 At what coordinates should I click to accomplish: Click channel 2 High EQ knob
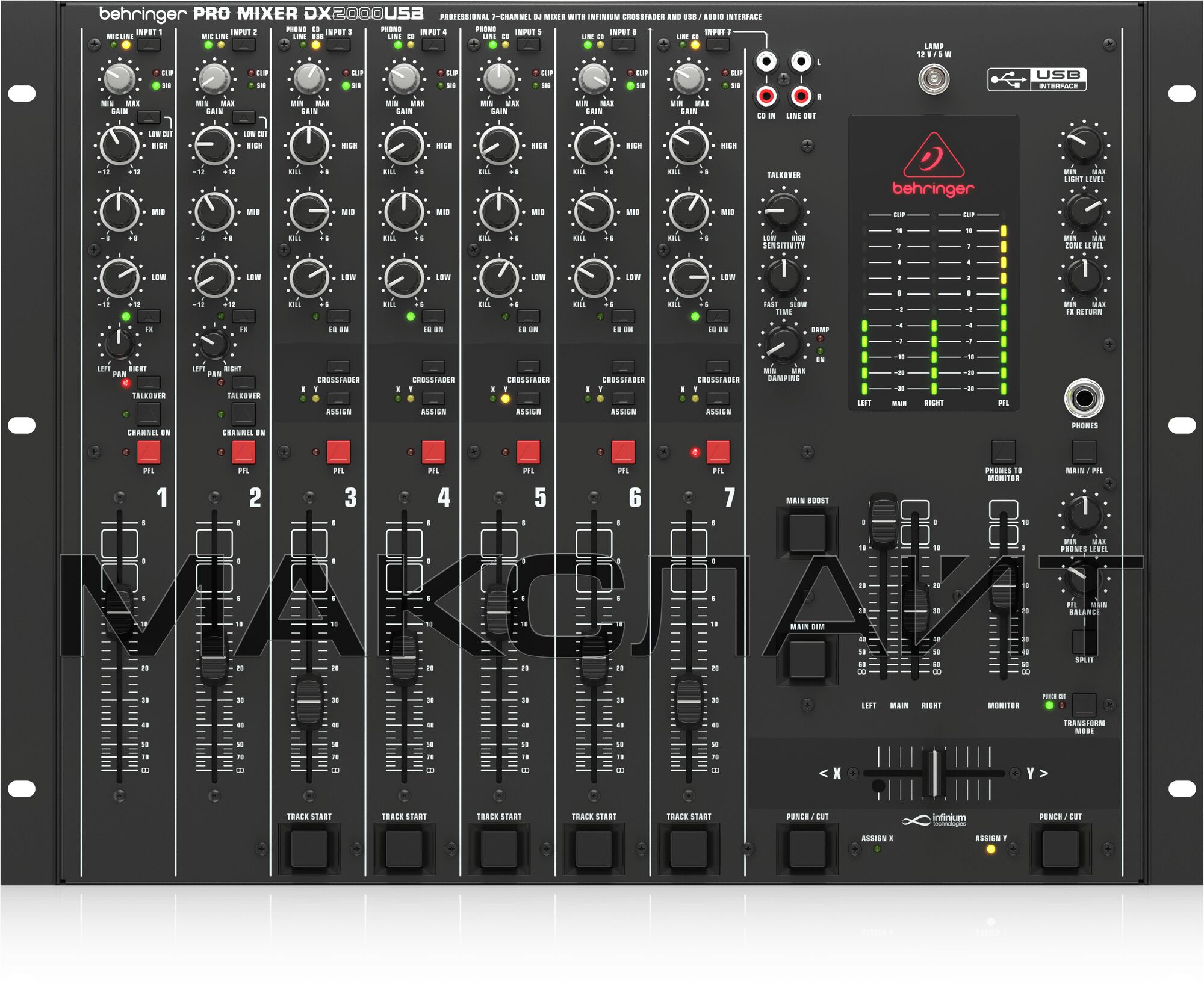click(214, 146)
